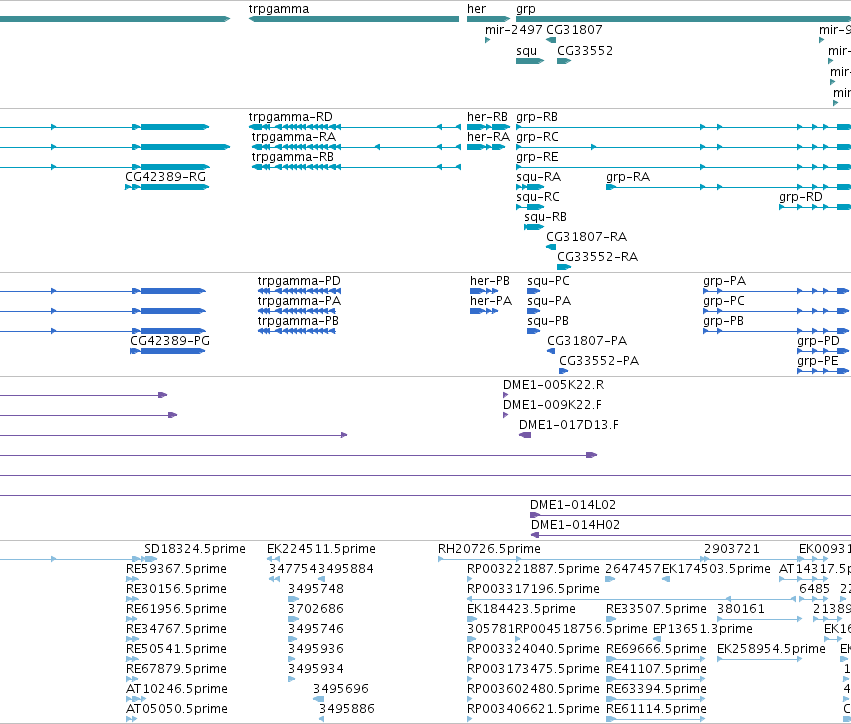
Task: Select EST 3702686
Action: click(x=316, y=609)
